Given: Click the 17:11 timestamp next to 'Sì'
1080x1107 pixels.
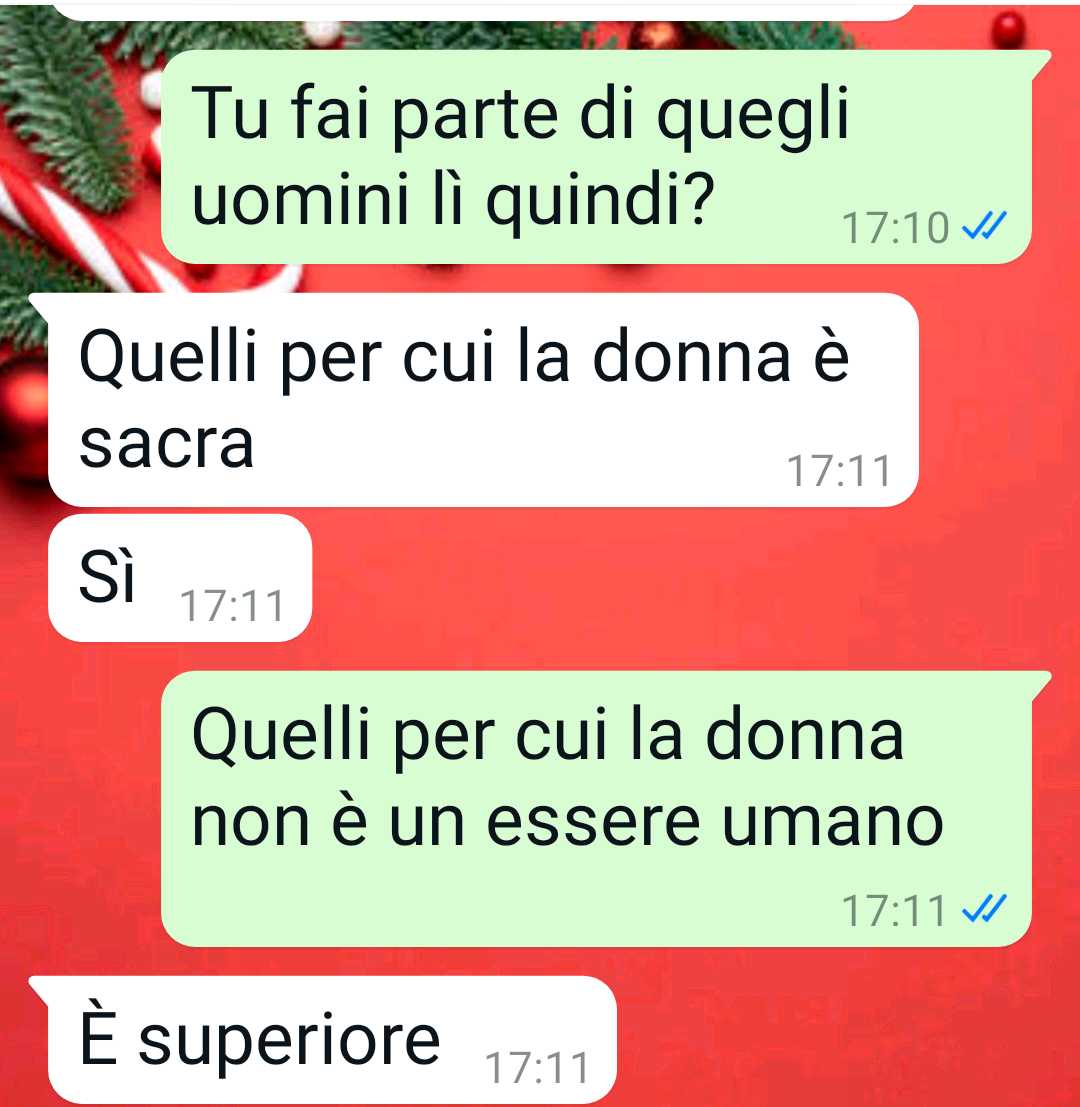Looking at the screenshot, I should tap(232, 606).
